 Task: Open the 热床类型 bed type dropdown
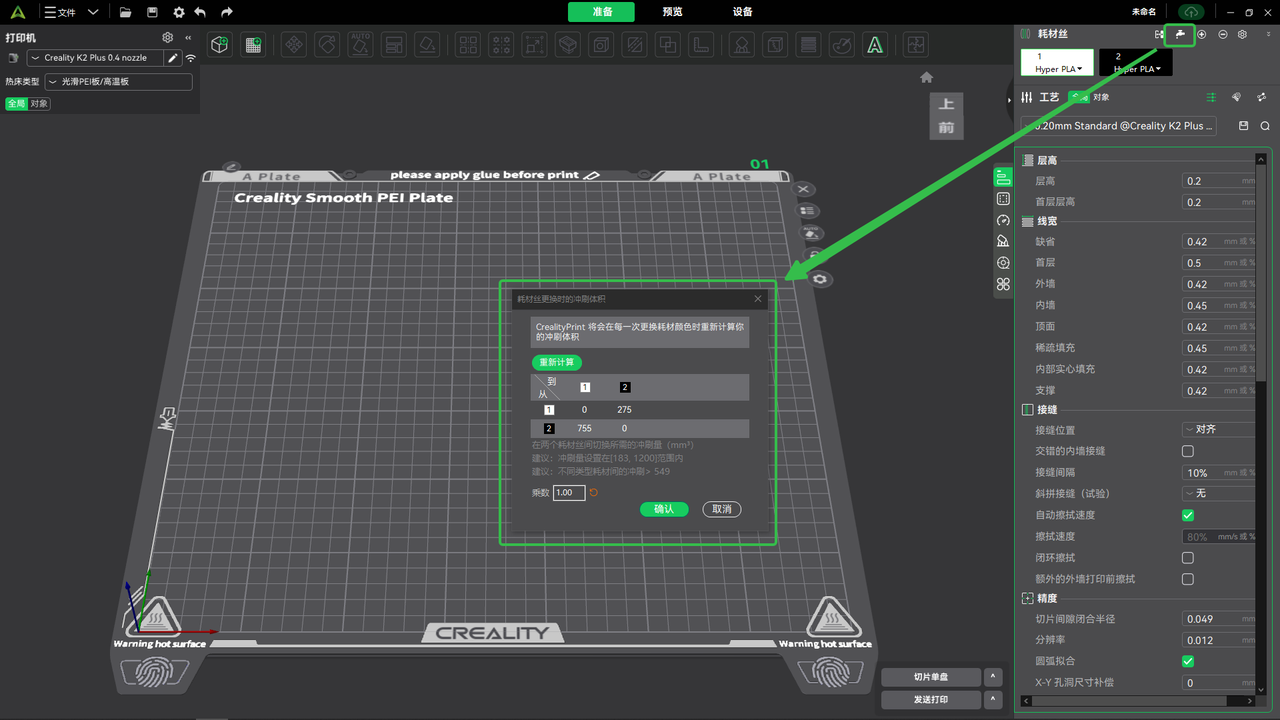[x=118, y=82]
